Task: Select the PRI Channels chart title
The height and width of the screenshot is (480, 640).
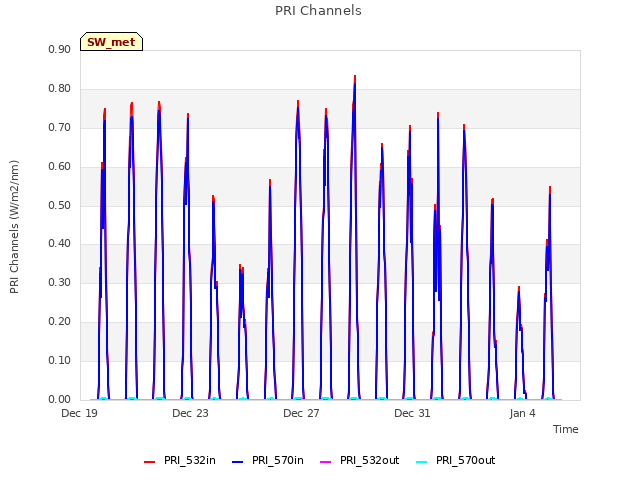Action: tap(318, 11)
